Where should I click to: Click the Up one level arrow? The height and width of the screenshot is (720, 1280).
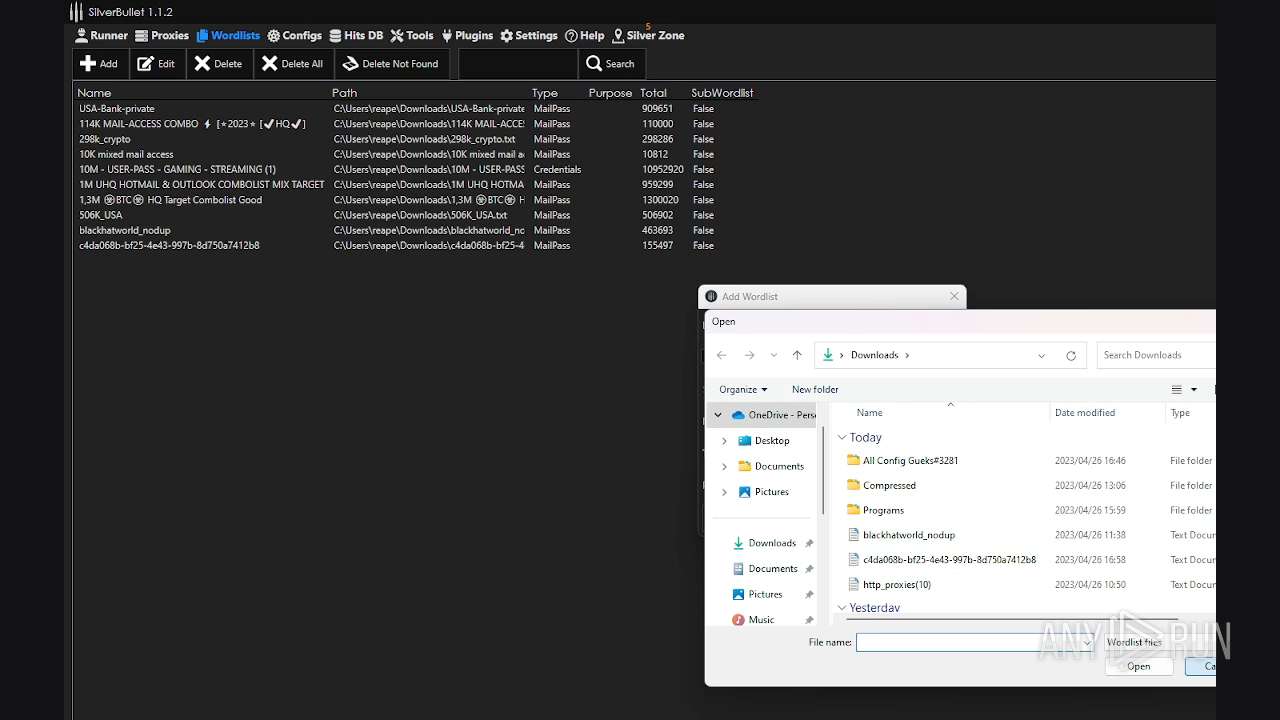coord(797,355)
